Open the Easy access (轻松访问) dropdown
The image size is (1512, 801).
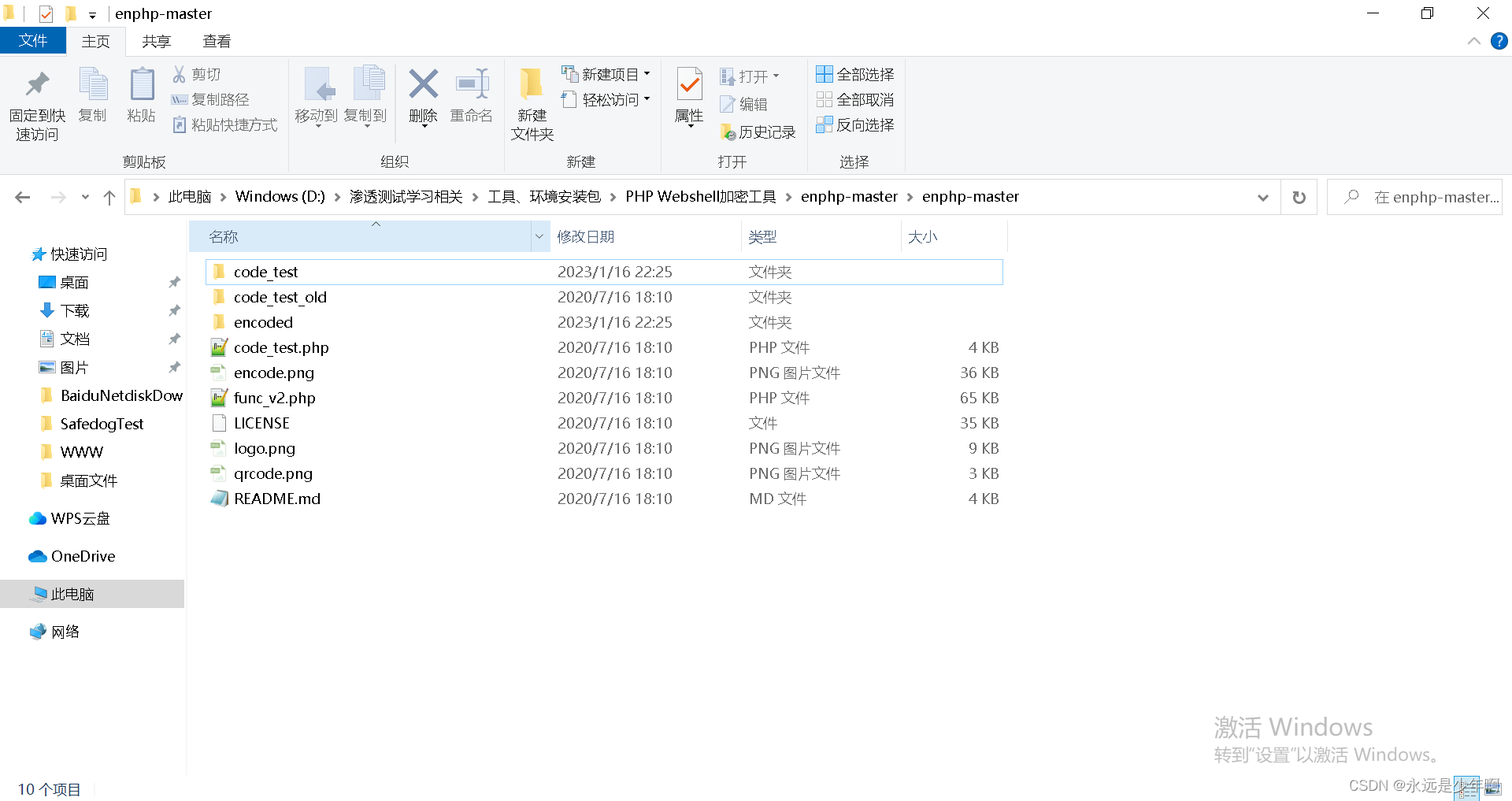coord(606,99)
